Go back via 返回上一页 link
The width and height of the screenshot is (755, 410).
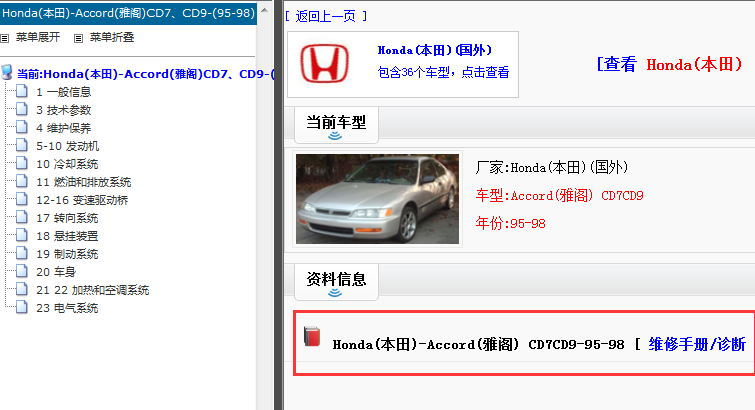325,16
